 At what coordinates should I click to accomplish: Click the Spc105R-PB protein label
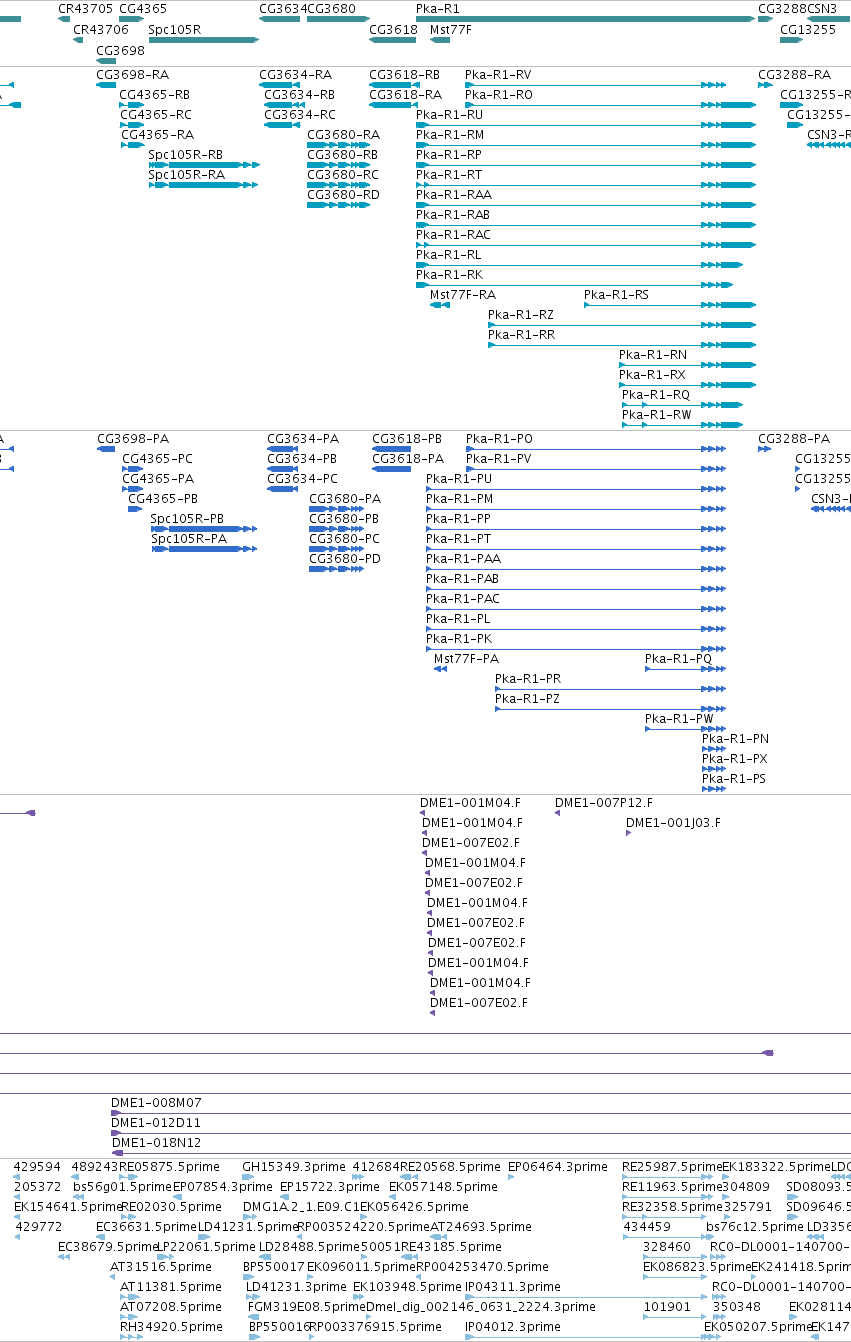pyautogui.click(x=187, y=518)
